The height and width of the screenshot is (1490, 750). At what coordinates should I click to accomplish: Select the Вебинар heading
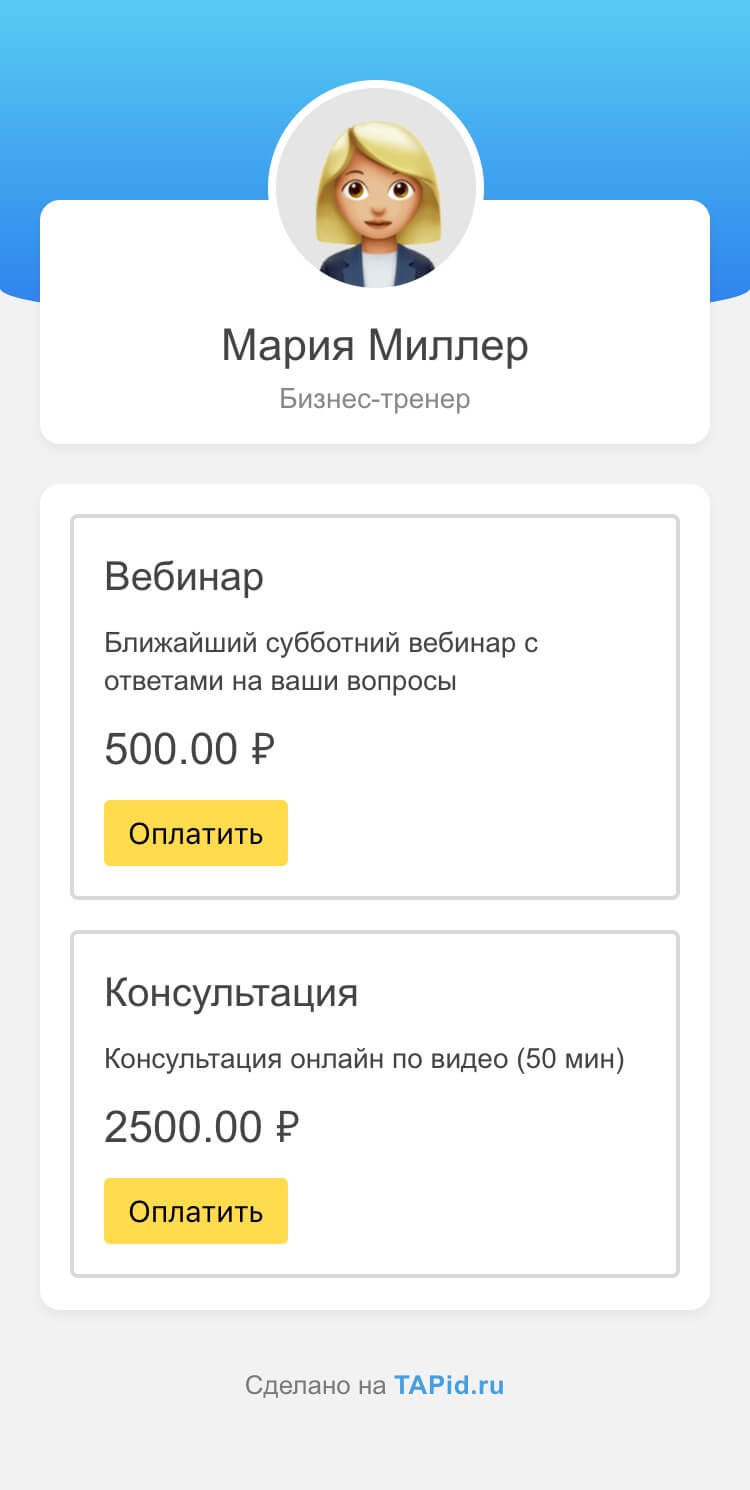[184, 577]
